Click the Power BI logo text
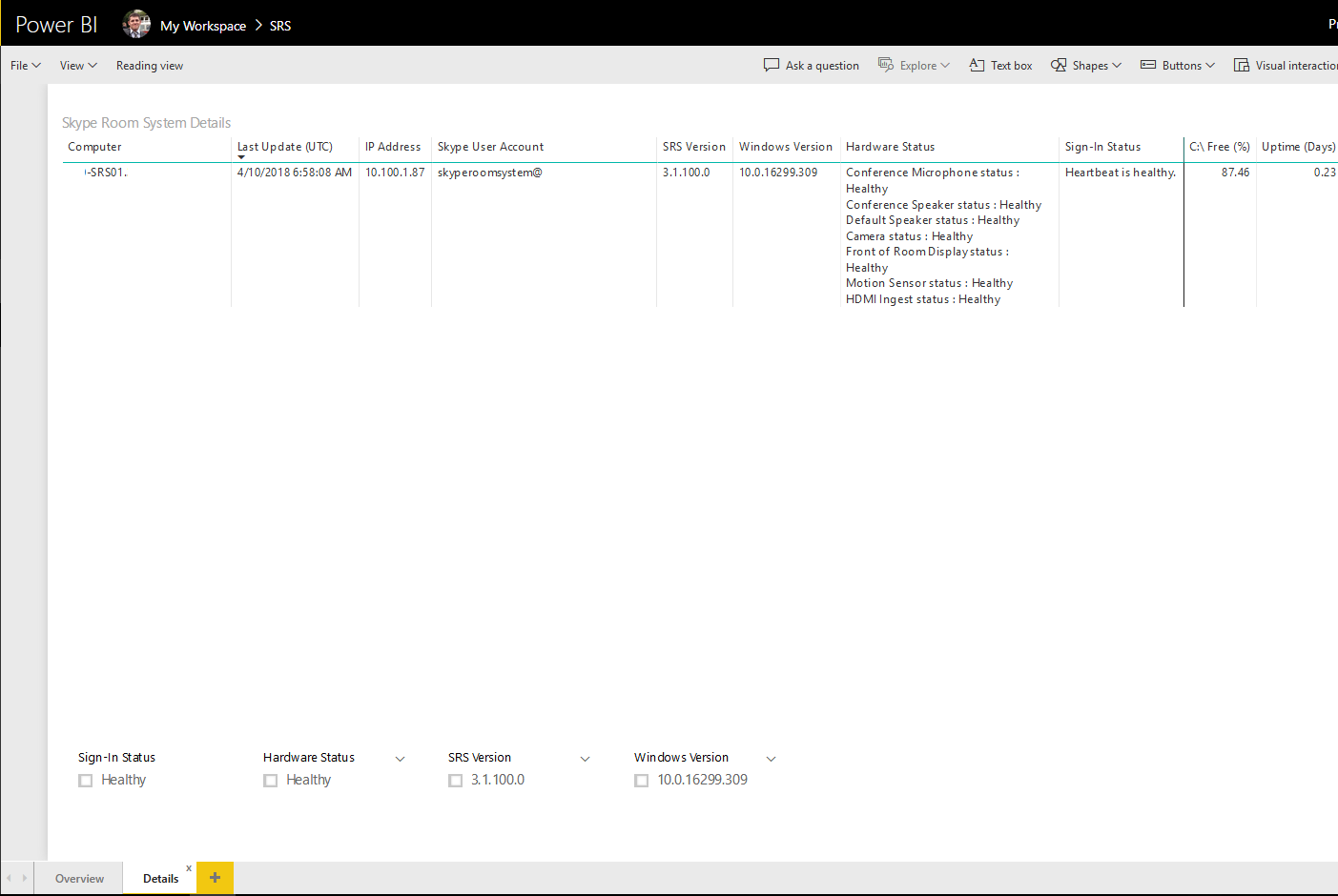The height and width of the screenshot is (896, 1338). click(56, 25)
